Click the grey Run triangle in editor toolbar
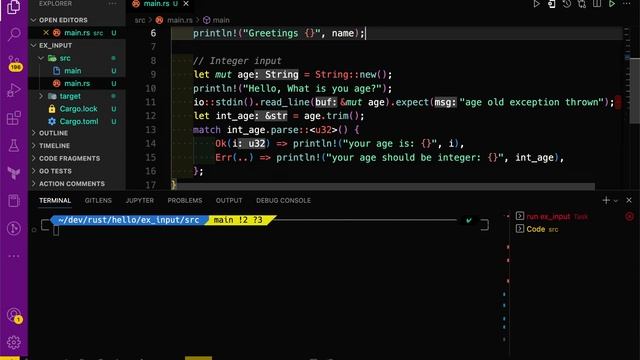This screenshot has width=640, height=360. [536, 4]
